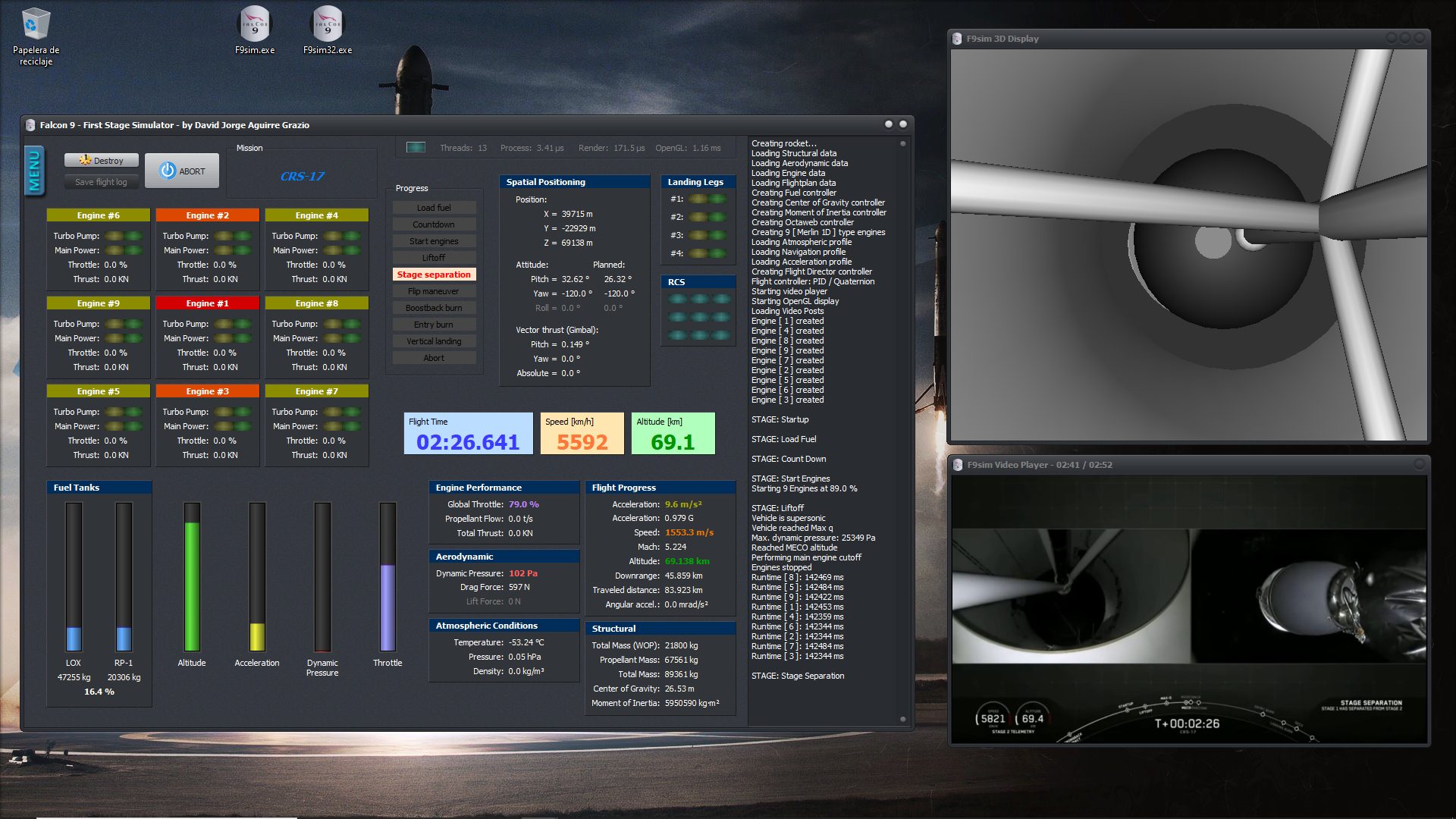Click the teal status indicator beside Threads
This screenshot has width=1456, height=819.
(416, 148)
